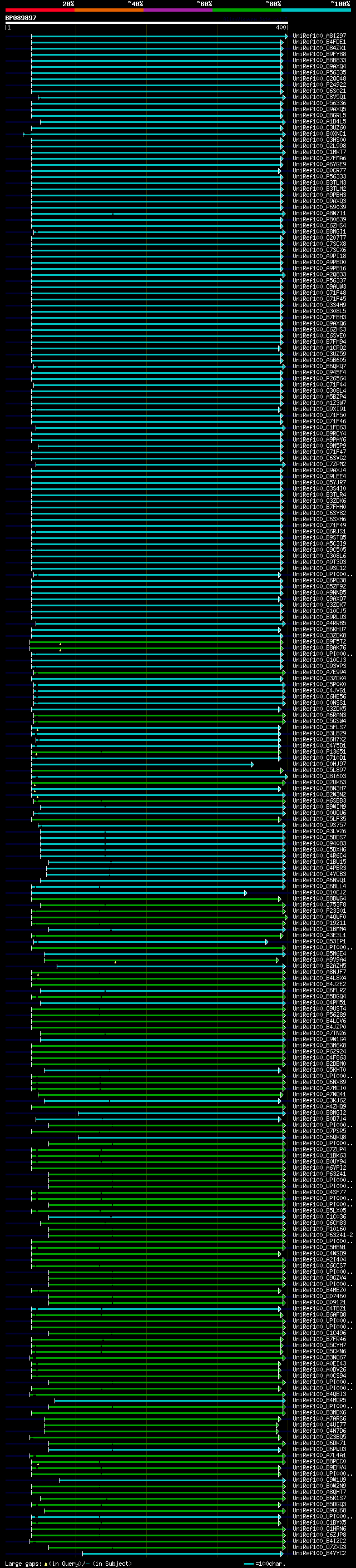Image resolution: width=356 pixels, height=1568 pixels.
Task: Click the yellow Large gaps triangle in the legend
Action: tap(46, 1564)
